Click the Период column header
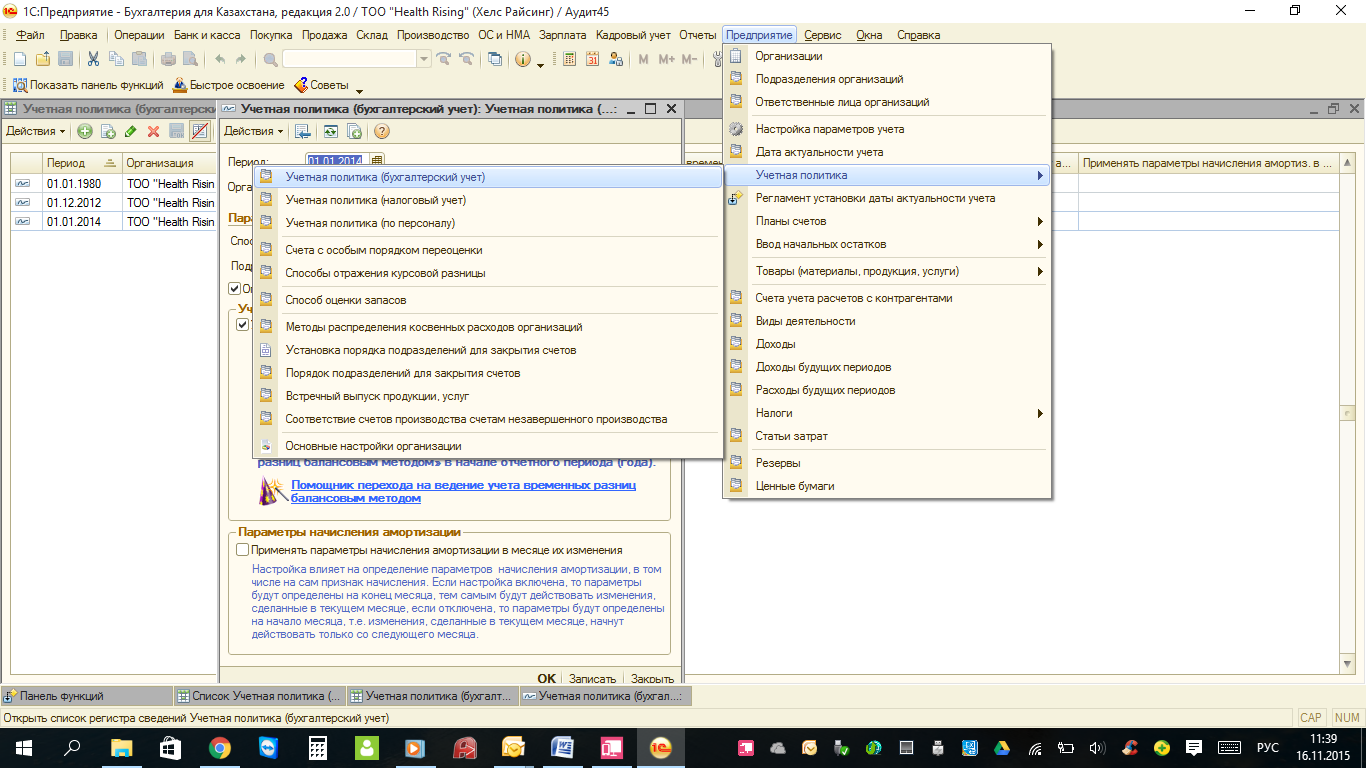Screen dimensions: 1366x768 pyautogui.click(x=80, y=163)
